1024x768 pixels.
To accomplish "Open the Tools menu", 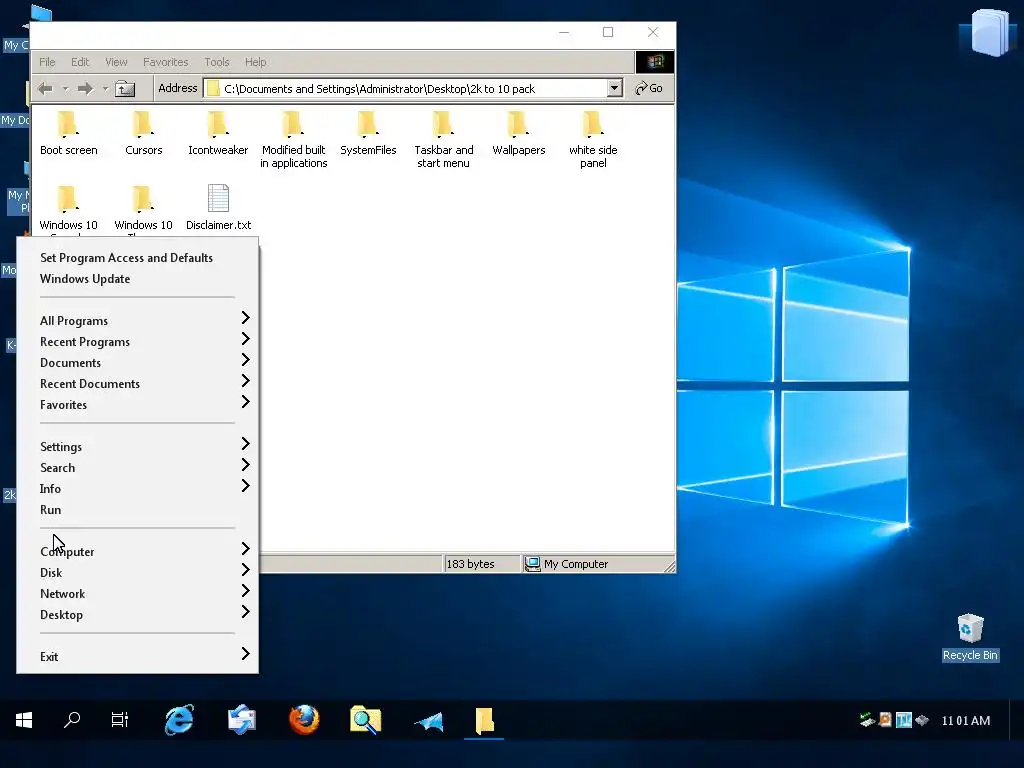I will 217,62.
